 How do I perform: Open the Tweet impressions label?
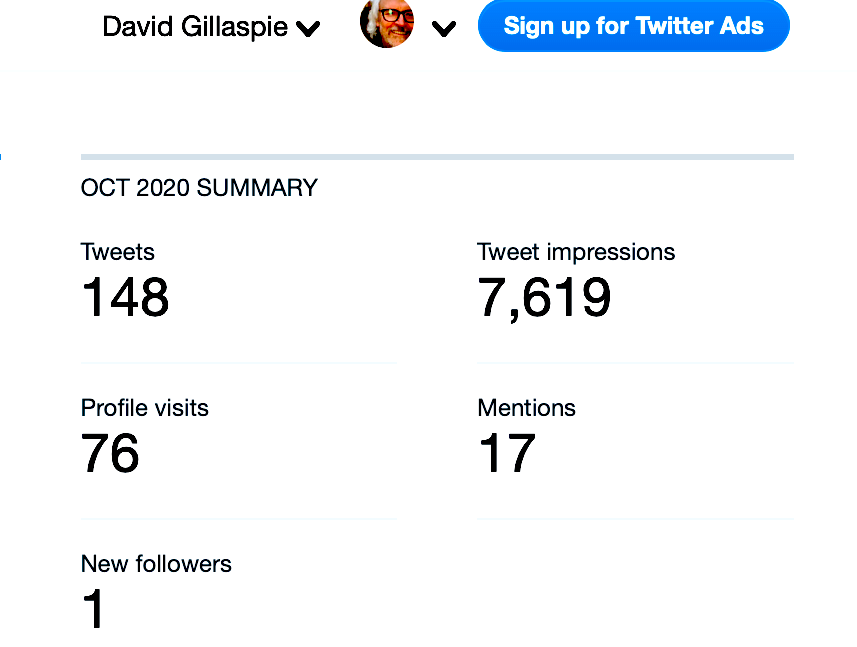(x=576, y=252)
